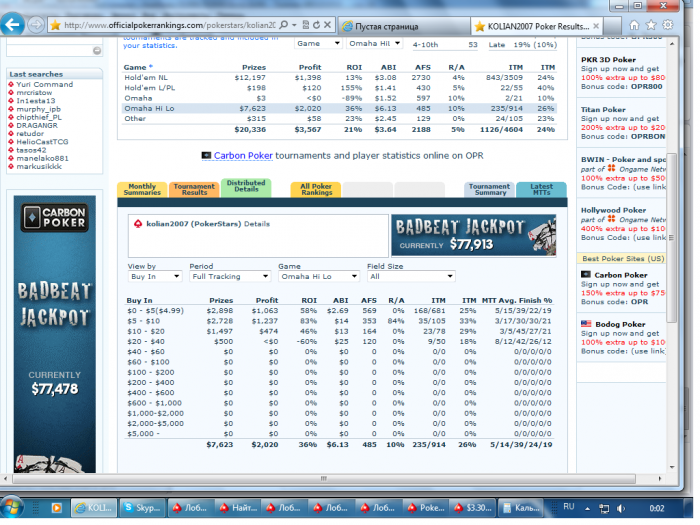
Task: Click the favicon star in the address bar
Action: pyautogui.click(x=55, y=25)
